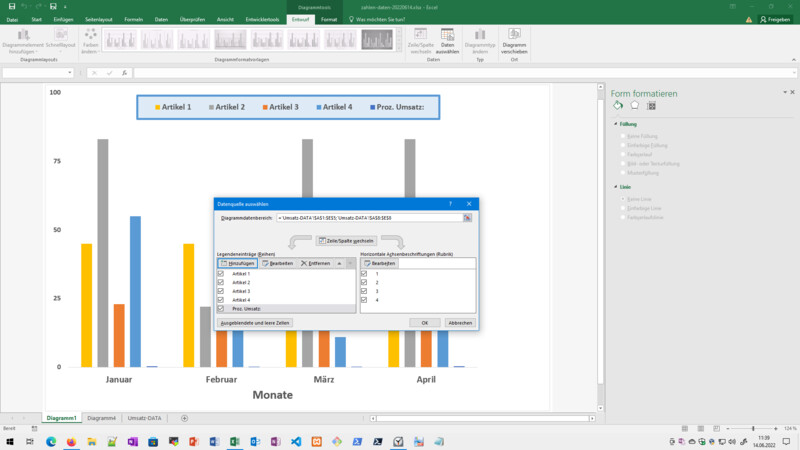Click Bearbeiten for horizontal axis labels
The image size is (800, 450).
pos(380,263)
